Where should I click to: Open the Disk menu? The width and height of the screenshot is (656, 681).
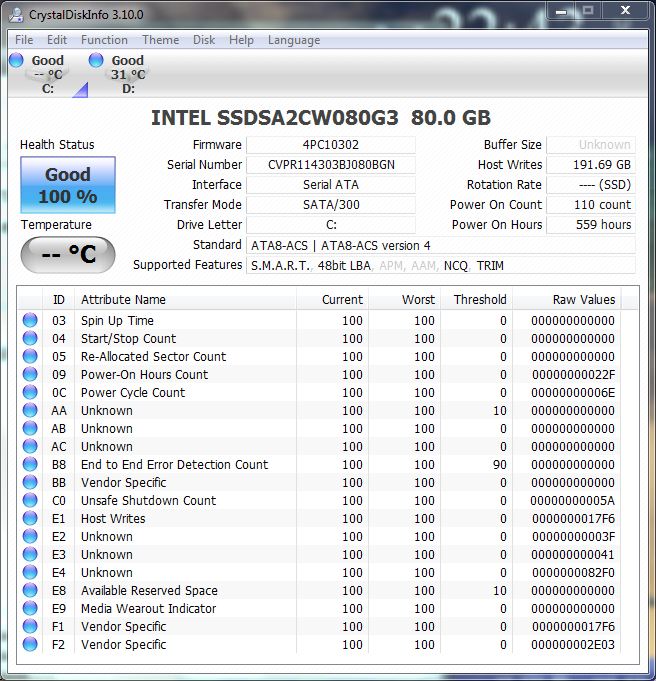(x=204, y=40)
